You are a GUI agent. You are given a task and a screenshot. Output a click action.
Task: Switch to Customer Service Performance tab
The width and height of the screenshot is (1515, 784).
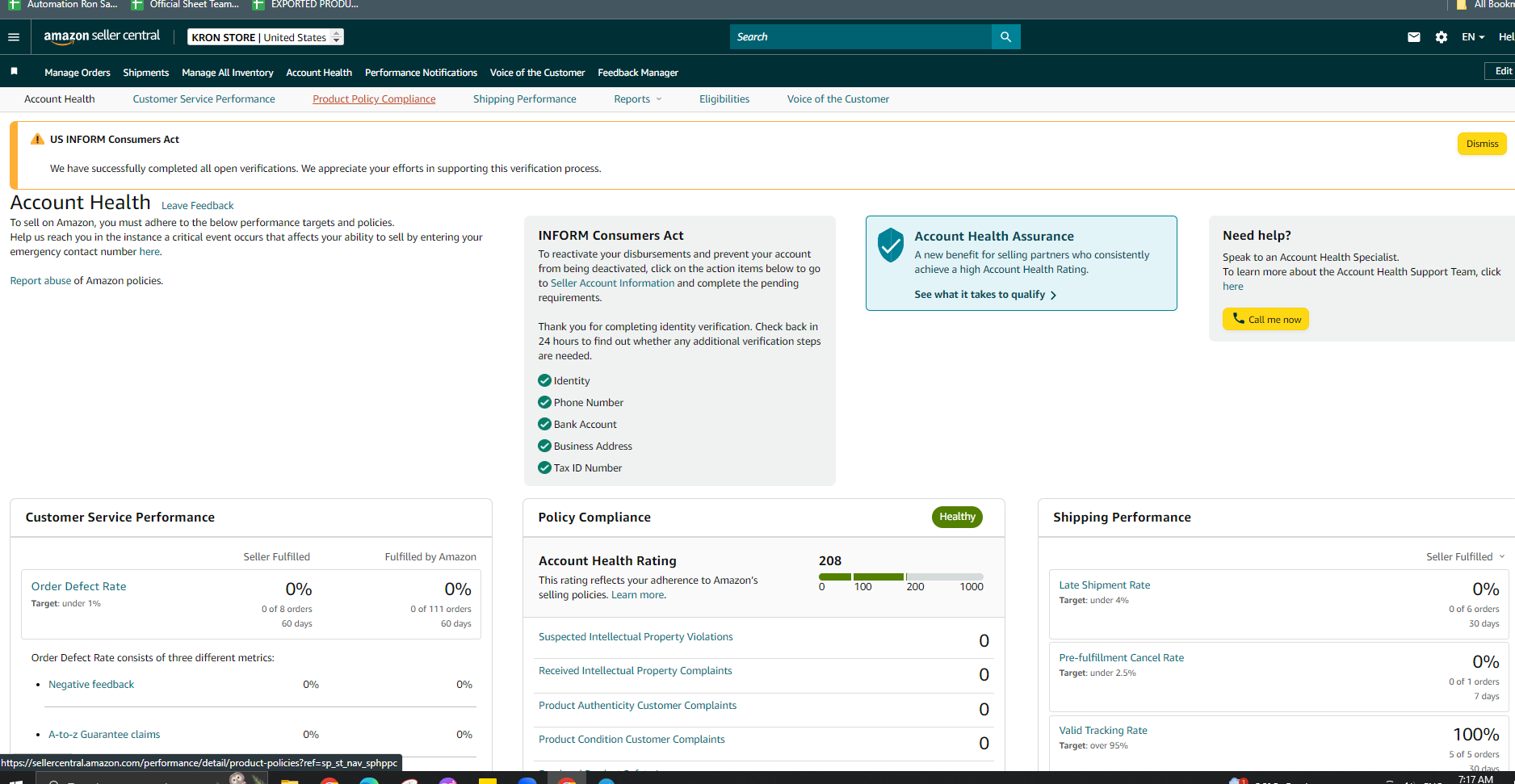[204, 99]
